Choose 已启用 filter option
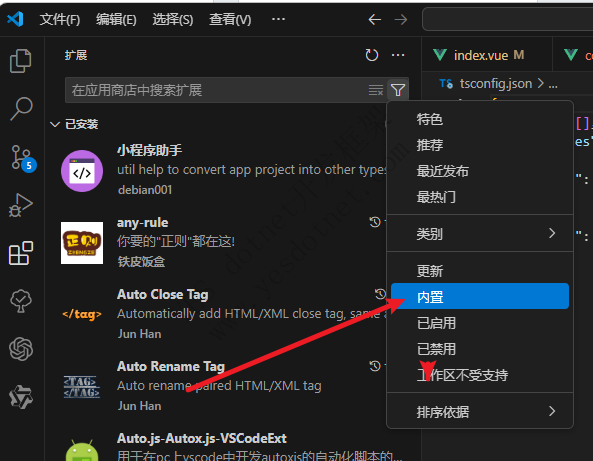Screen dimensions: 593x461 480,323
